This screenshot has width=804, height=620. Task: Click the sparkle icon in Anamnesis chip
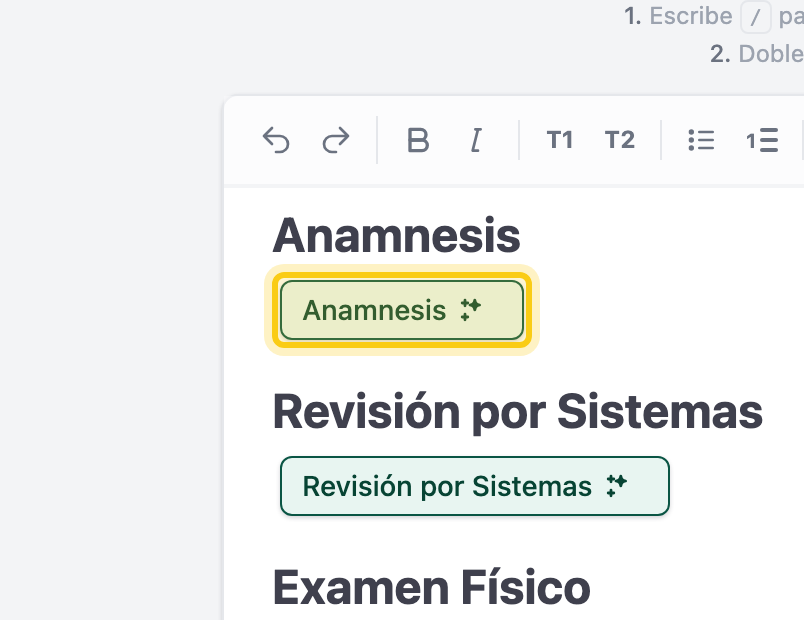point(470,310)
